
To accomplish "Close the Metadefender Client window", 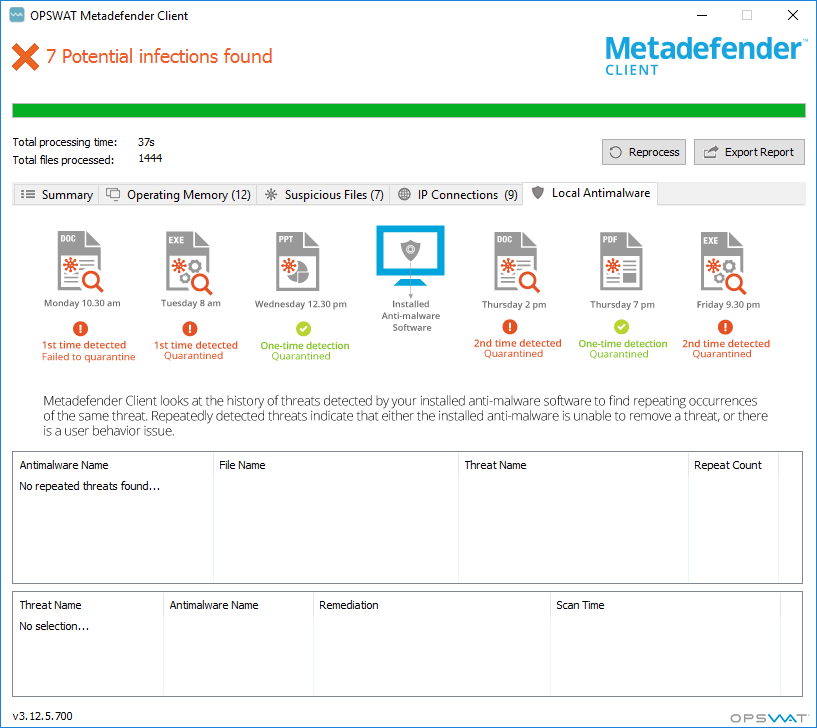I will point(793,15).
